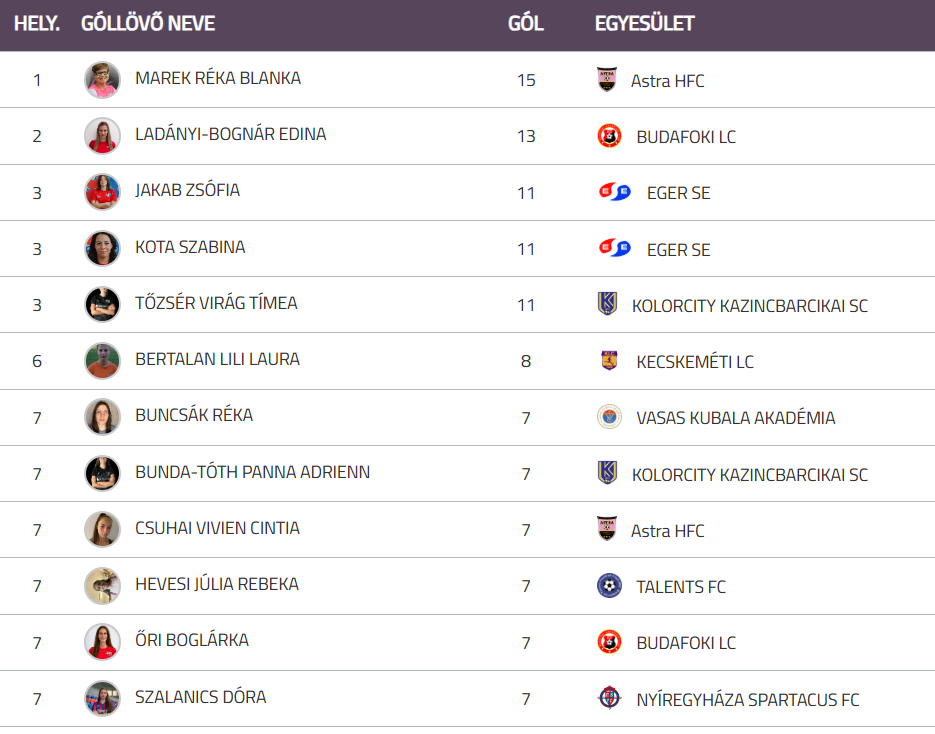
Task: Open Budafoki LC link in Őri Boglárka row
Action: click(x=686, y=643)
